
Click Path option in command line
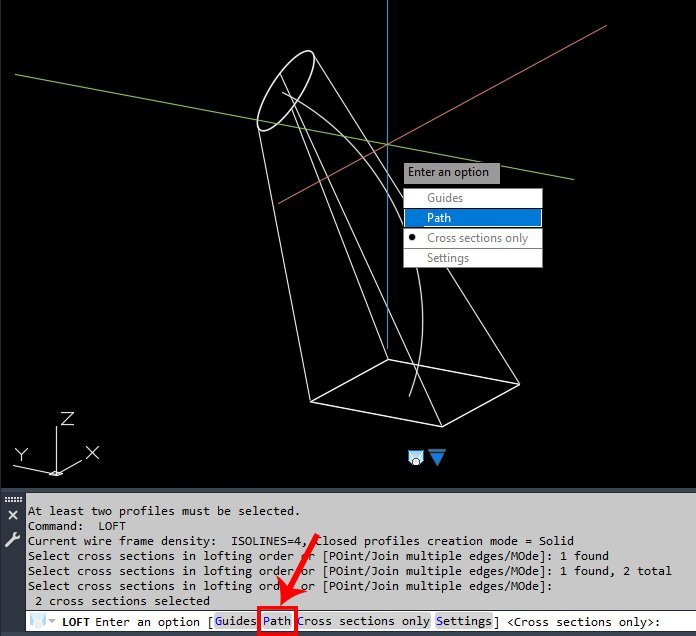277,621
